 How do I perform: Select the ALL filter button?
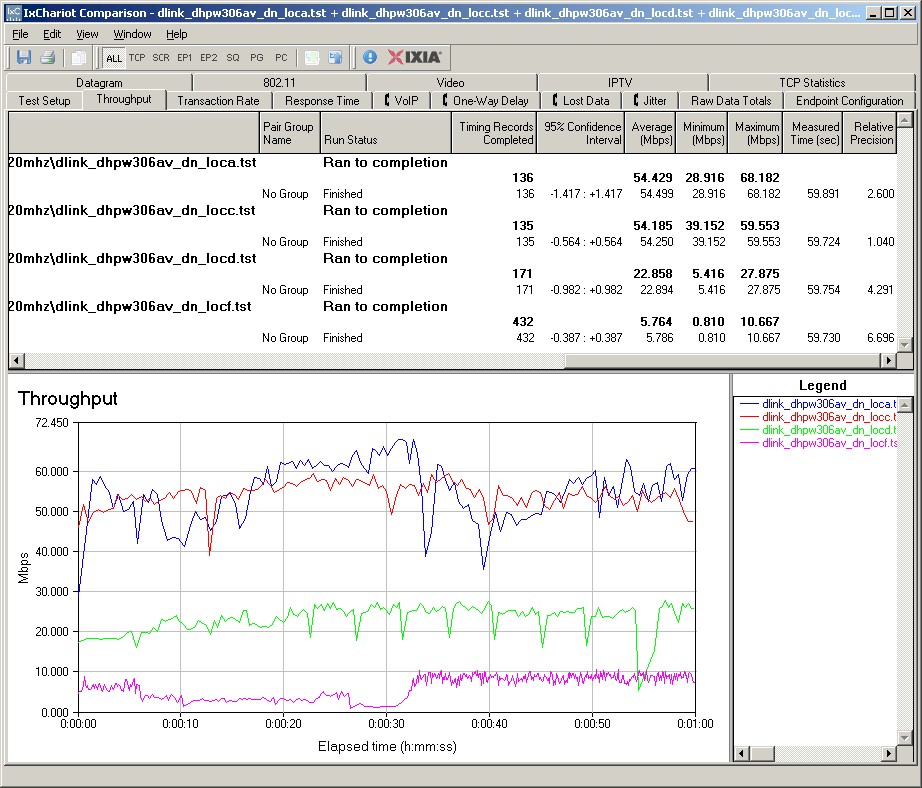click(x=113, y=58)
